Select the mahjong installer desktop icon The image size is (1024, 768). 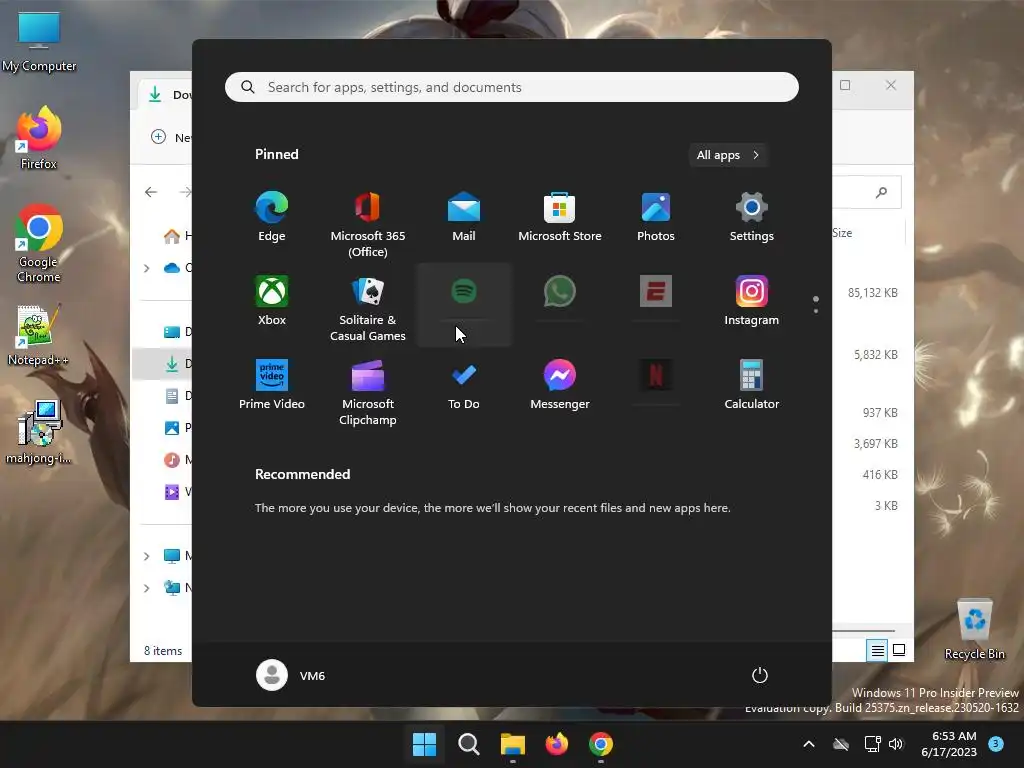point(39,432)
